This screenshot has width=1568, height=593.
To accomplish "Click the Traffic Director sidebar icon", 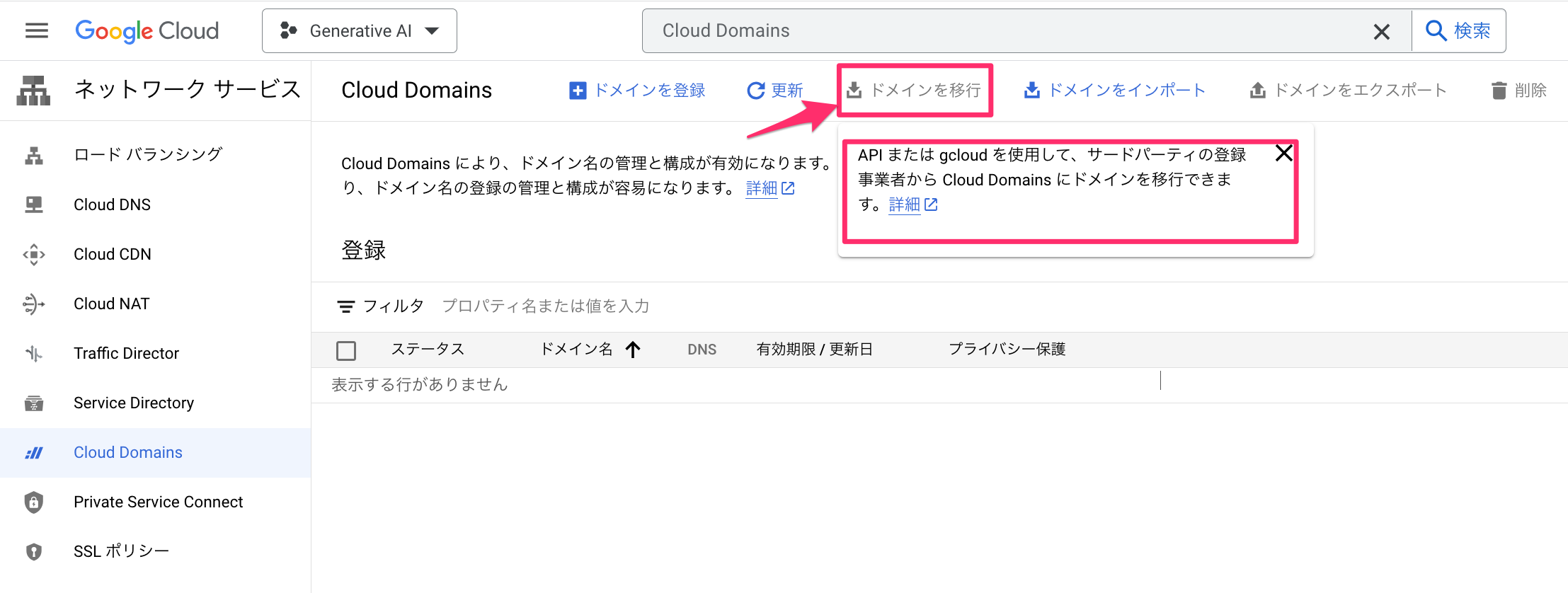I will [x=34, y=353].
